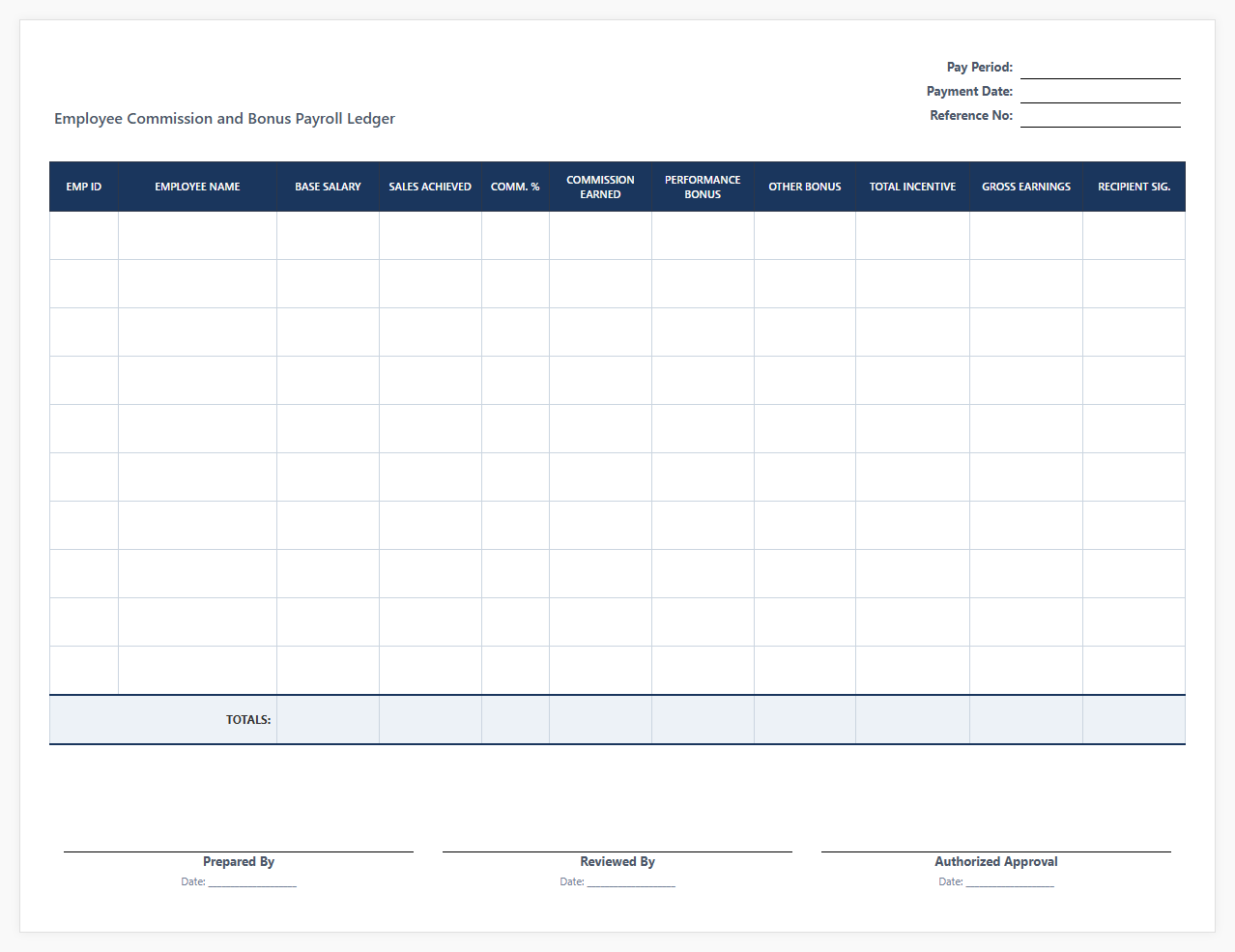
Task: Click the GROSS EARNINGS column header
Action: 1026,187
